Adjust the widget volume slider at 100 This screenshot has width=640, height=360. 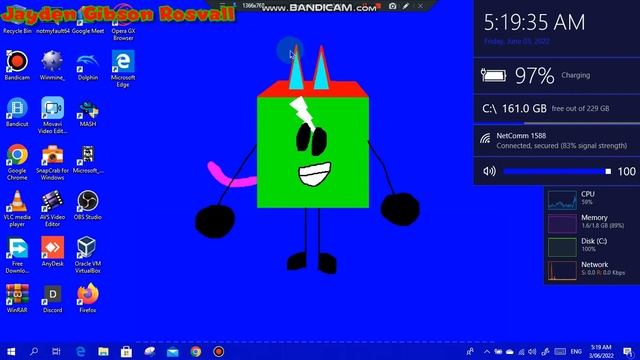[x=557, y=171]
